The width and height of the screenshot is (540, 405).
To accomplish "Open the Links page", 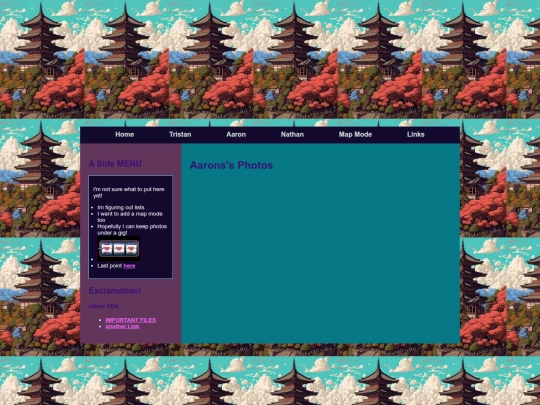I will (416, 135).
